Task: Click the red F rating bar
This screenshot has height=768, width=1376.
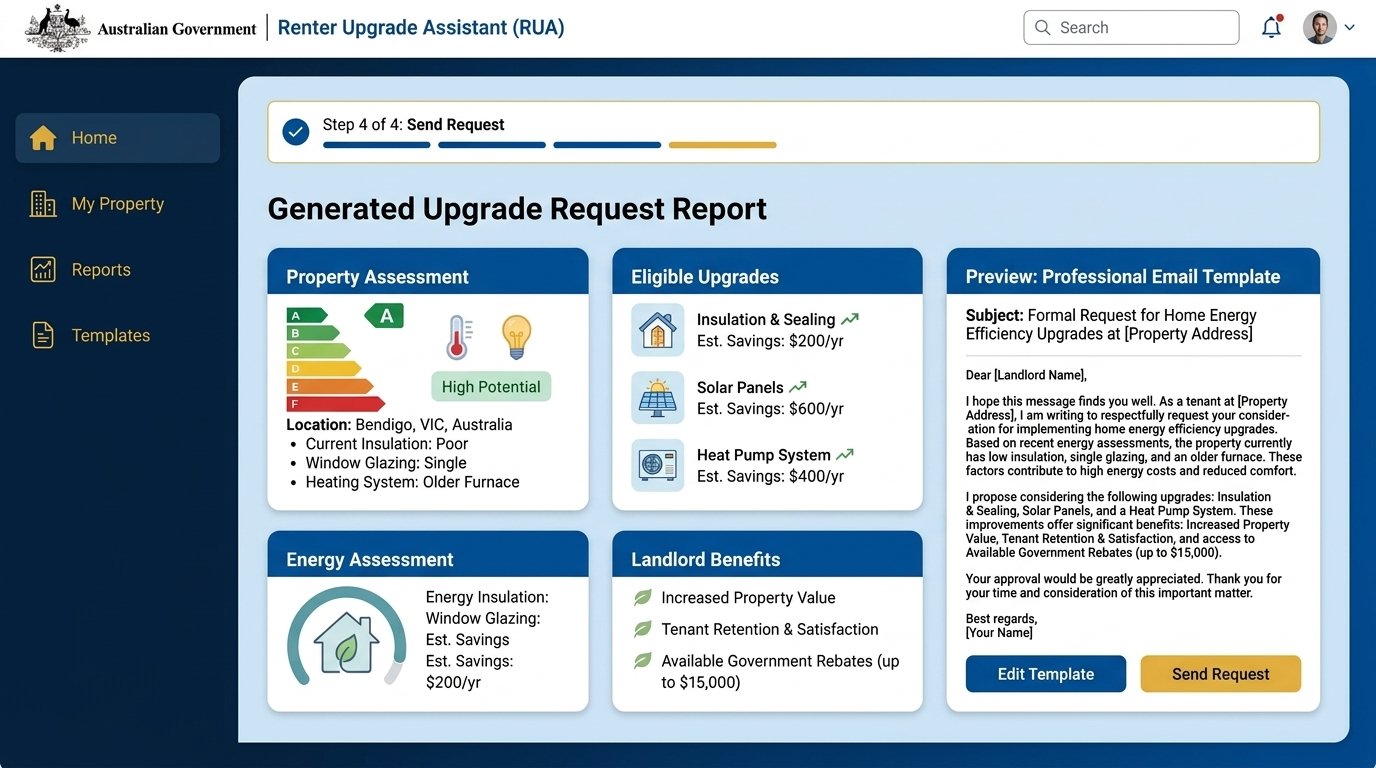Action: tap(336, 404)
